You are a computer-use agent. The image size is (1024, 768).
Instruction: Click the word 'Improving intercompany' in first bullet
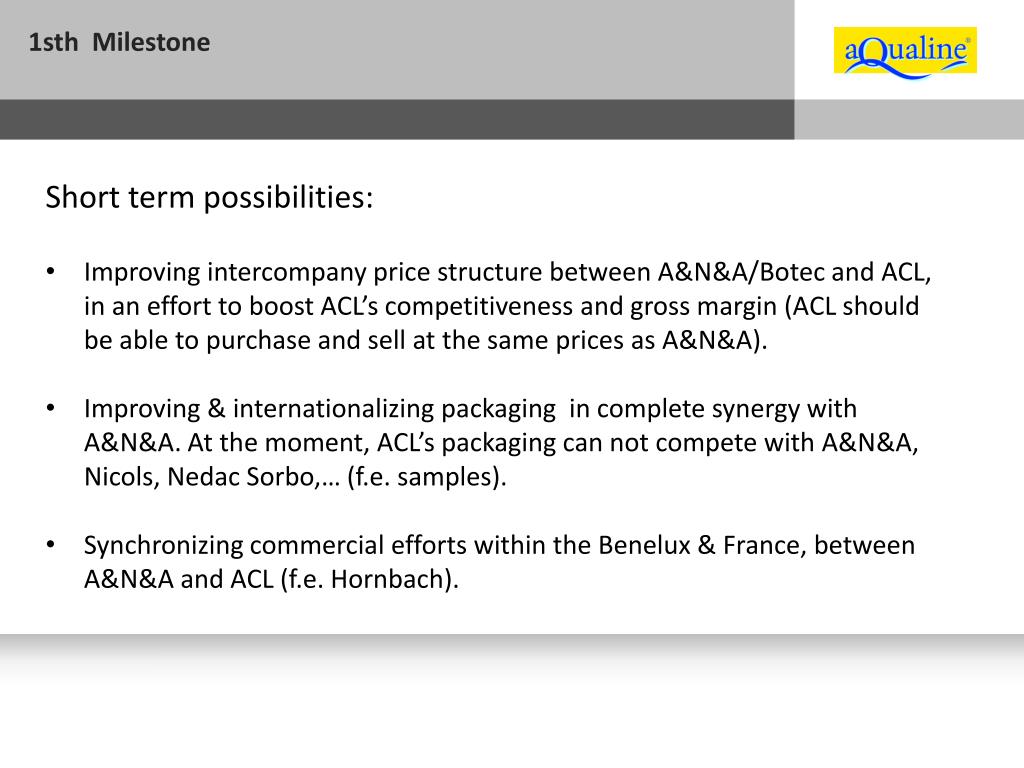point(225,272)
